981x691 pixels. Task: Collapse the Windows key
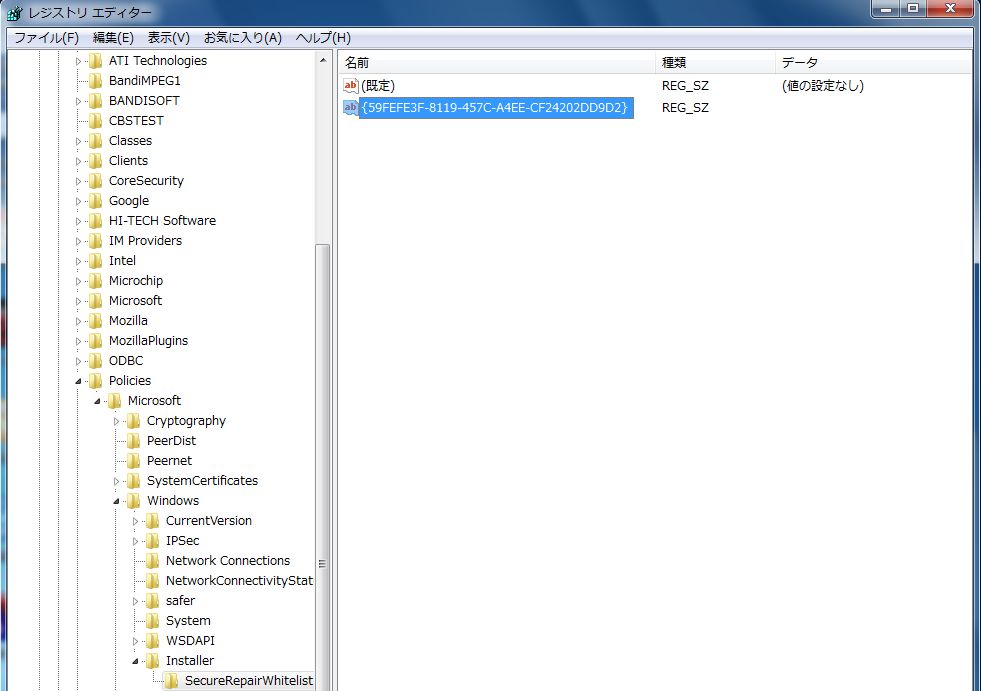coord(116,501)
